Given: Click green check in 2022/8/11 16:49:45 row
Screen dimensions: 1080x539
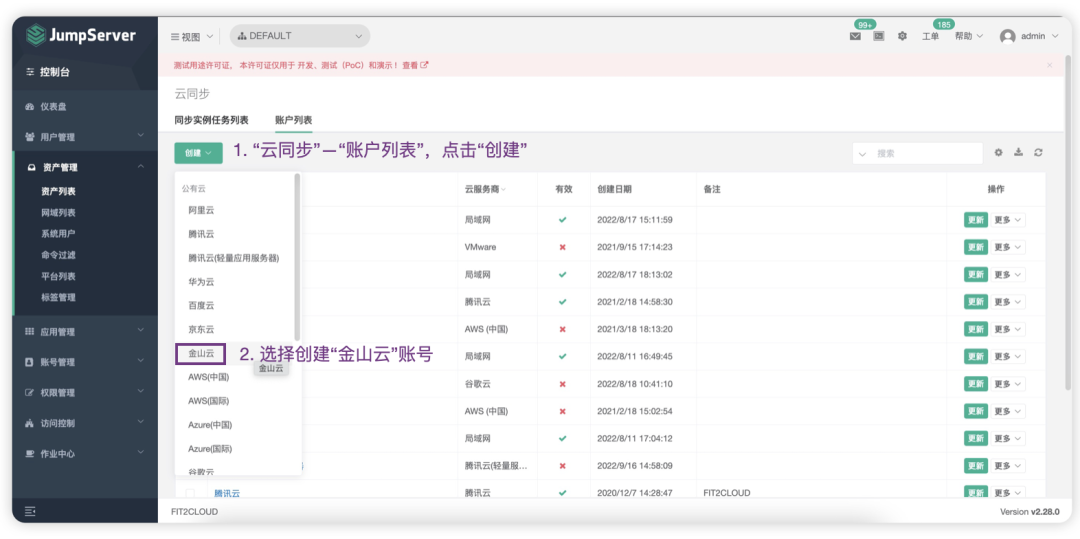Looking at the screenshot, I should point(563,357).
